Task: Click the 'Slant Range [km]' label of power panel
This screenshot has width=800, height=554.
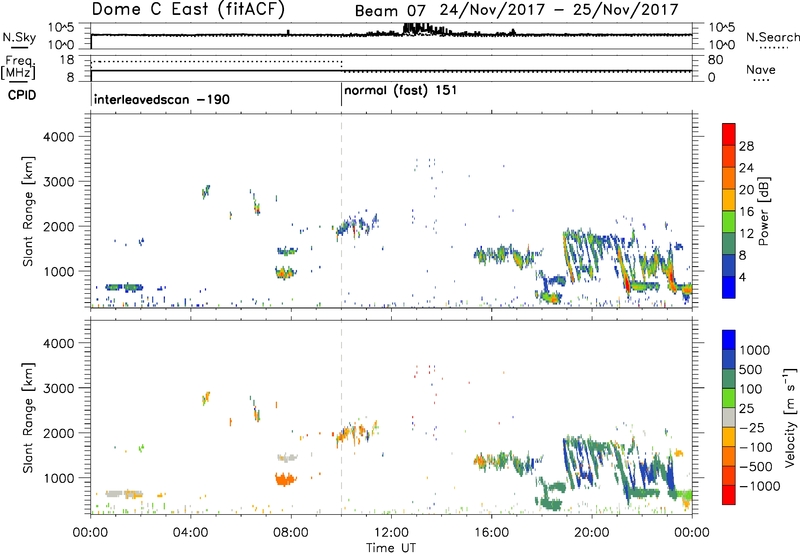Action: (28, 211)
